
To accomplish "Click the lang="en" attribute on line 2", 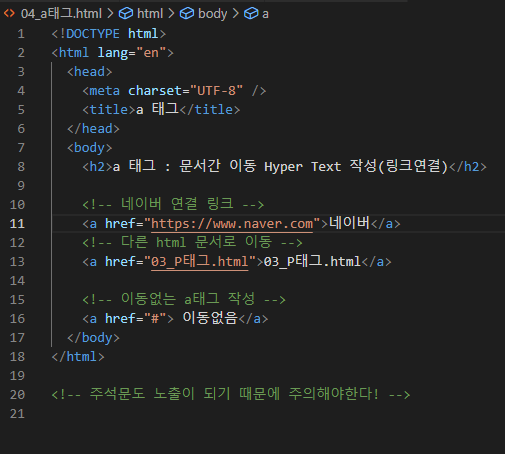I will (x=132, y=53).
